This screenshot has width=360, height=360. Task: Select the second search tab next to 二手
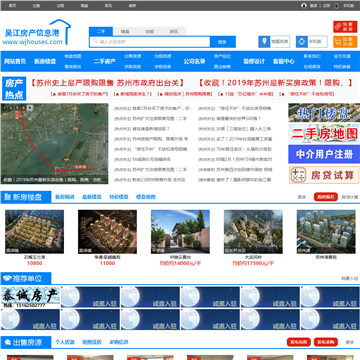[125, 32]
